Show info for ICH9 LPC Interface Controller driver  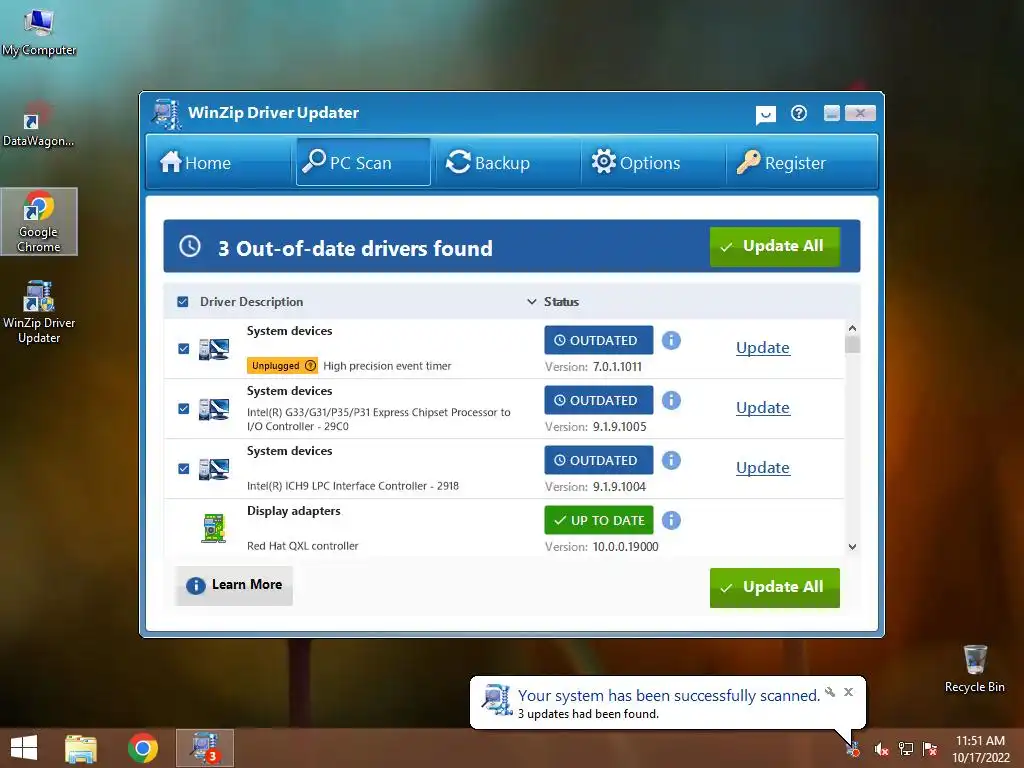point(671,460)
